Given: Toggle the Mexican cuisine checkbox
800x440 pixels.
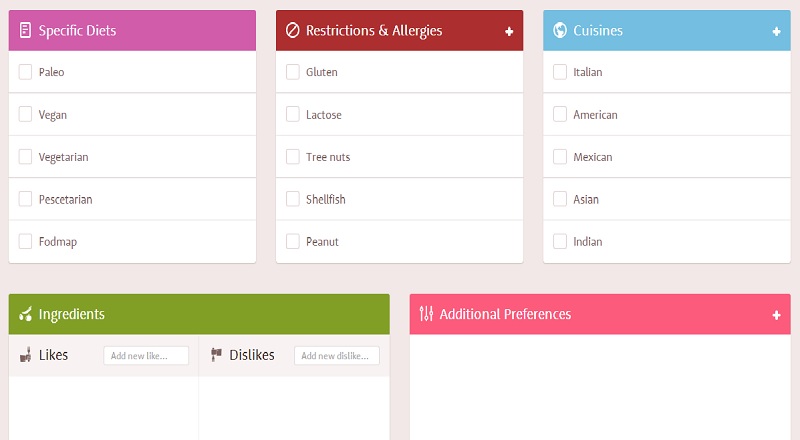Looking at the screenshot, I should (x=560, y=157).
